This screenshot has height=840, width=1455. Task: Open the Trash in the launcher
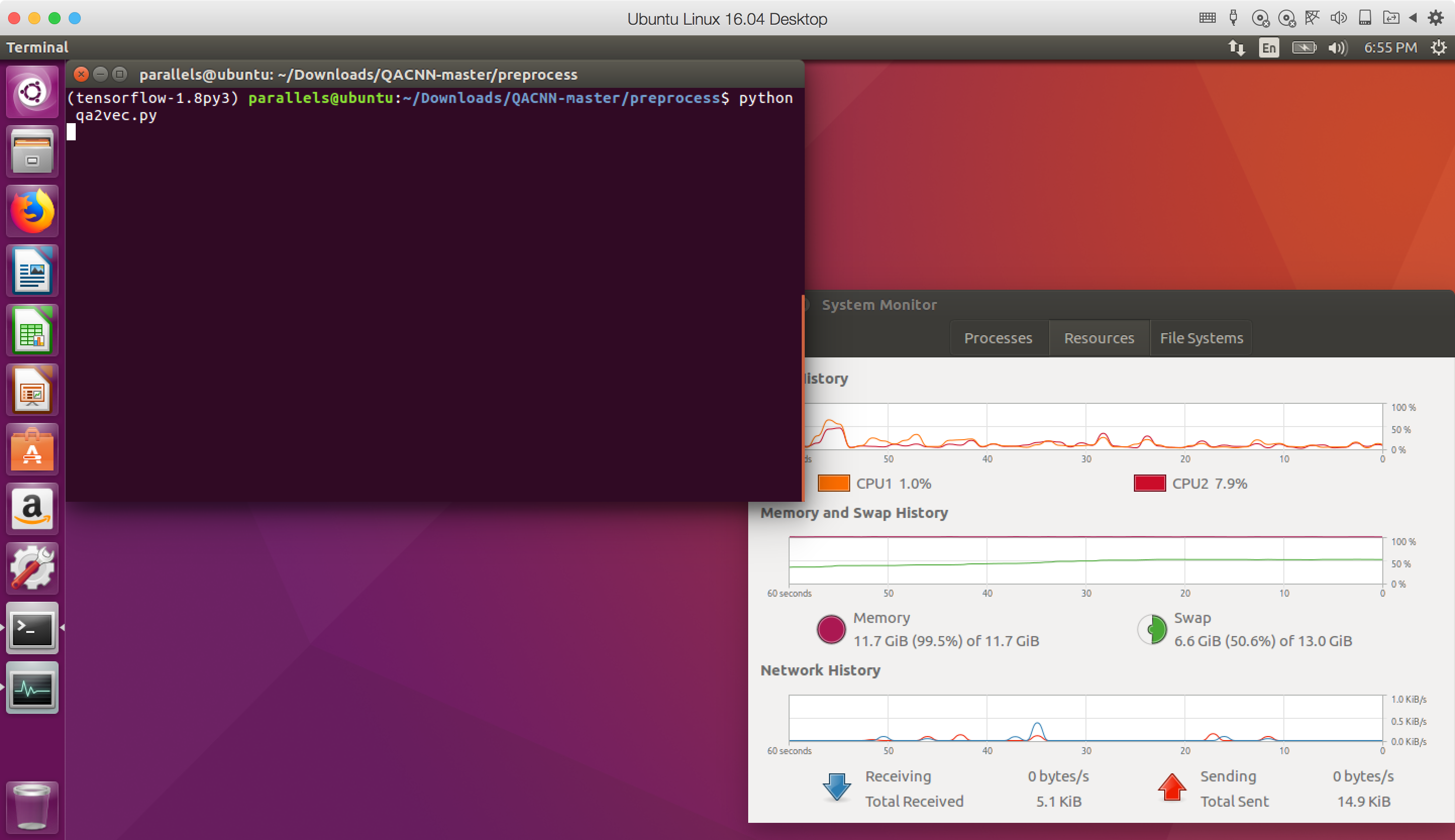tap(32, 807)
